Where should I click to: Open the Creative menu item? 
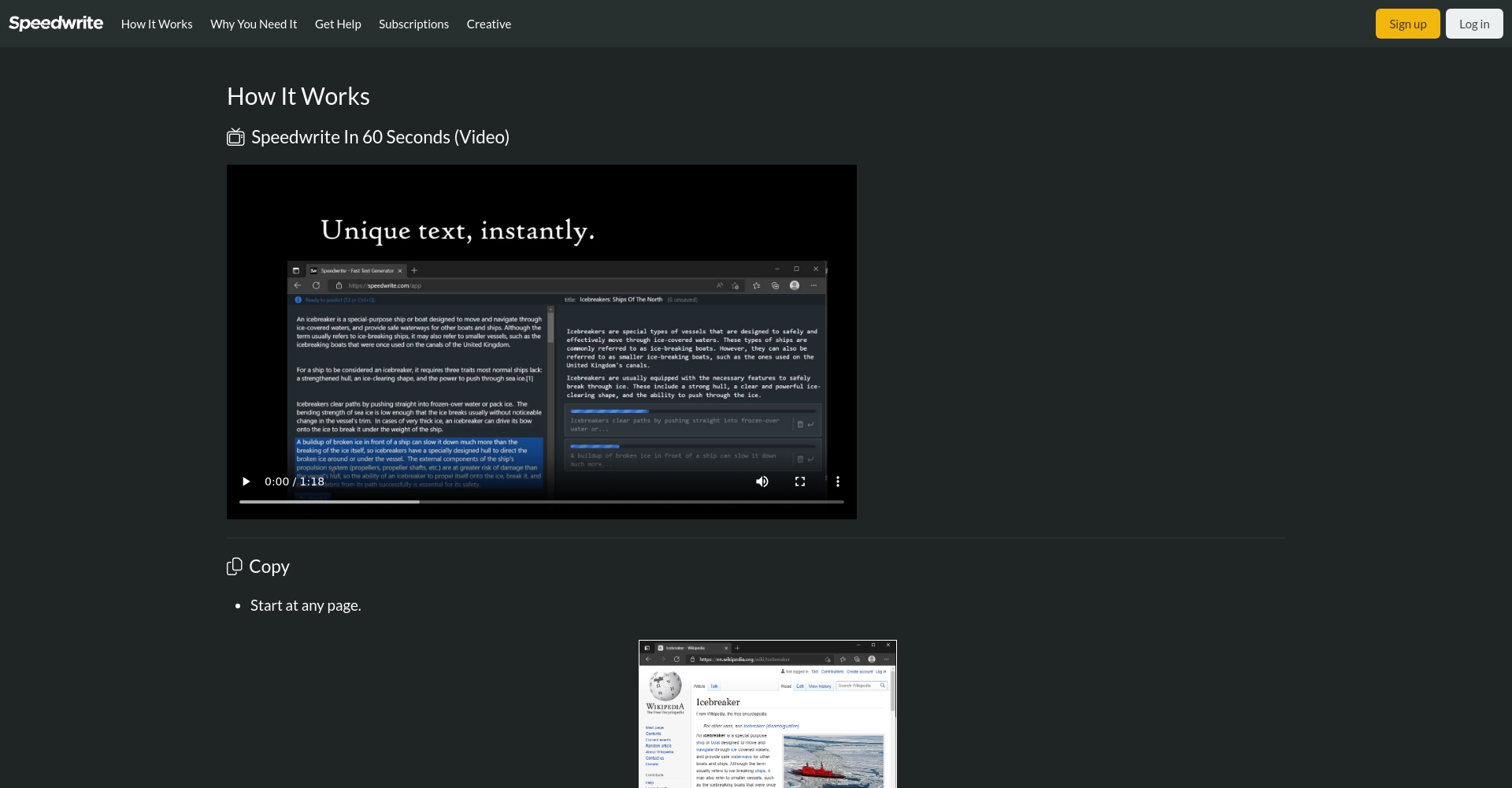pos(488,24)
